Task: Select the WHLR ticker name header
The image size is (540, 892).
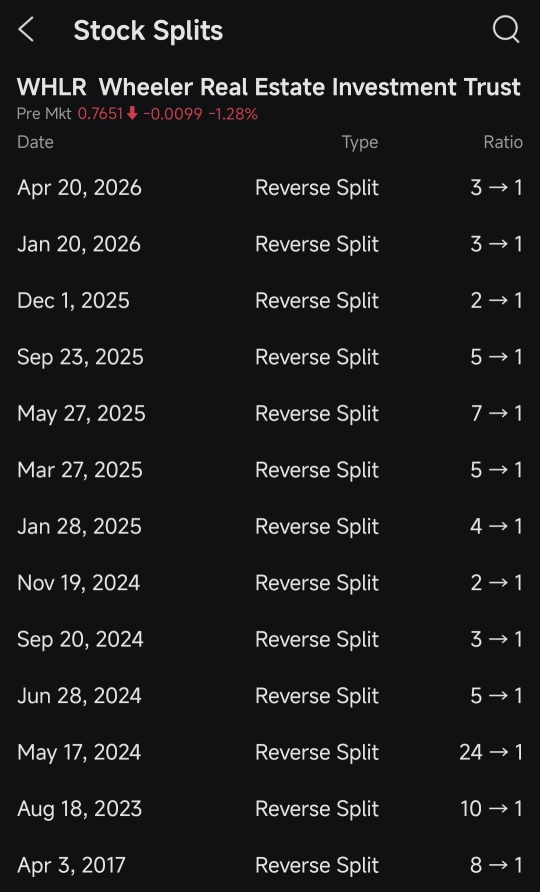Action: [x=269, y=87]
